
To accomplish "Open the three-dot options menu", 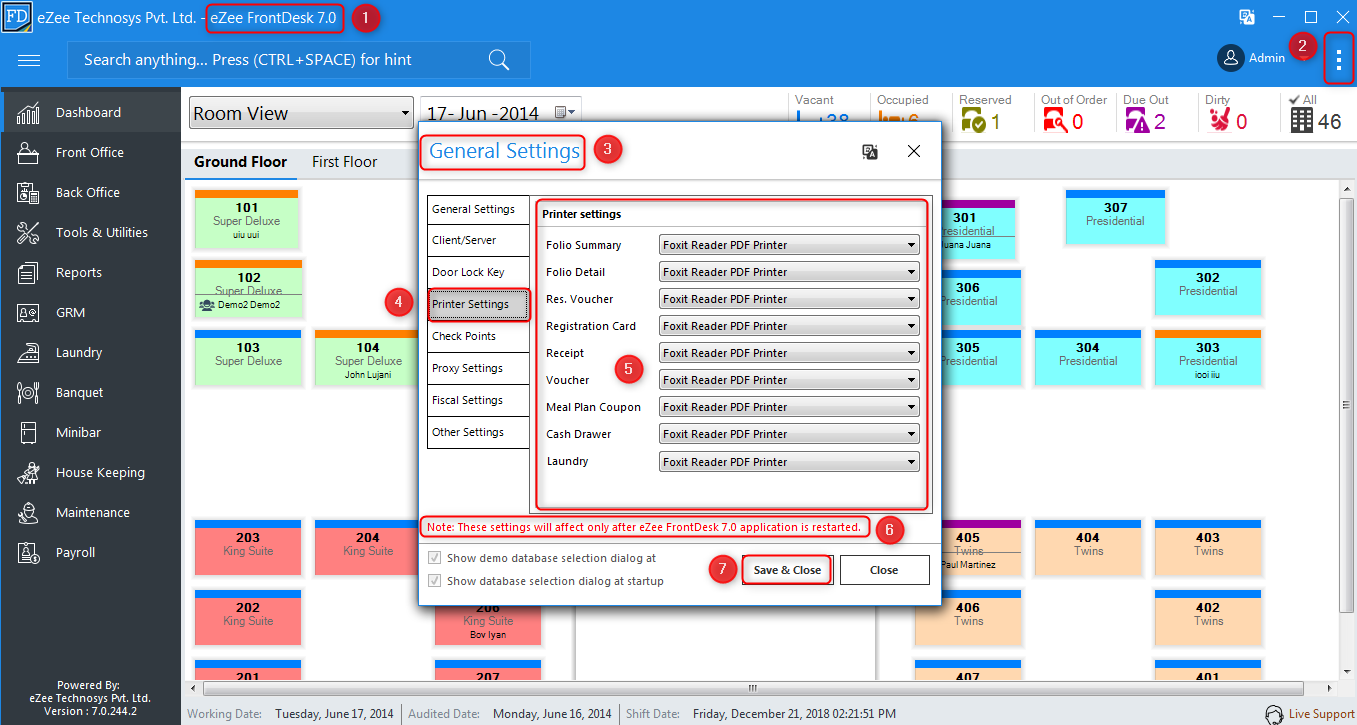I will click(x=1339, y=60).
